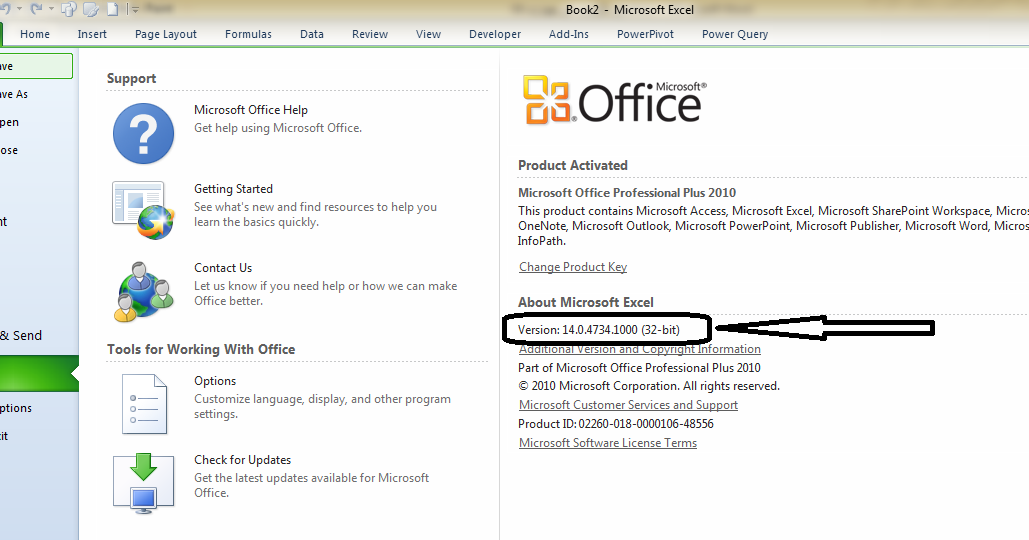Open the Developer tab
This screenshot has height=540, width=1029.
pos(495,34)
